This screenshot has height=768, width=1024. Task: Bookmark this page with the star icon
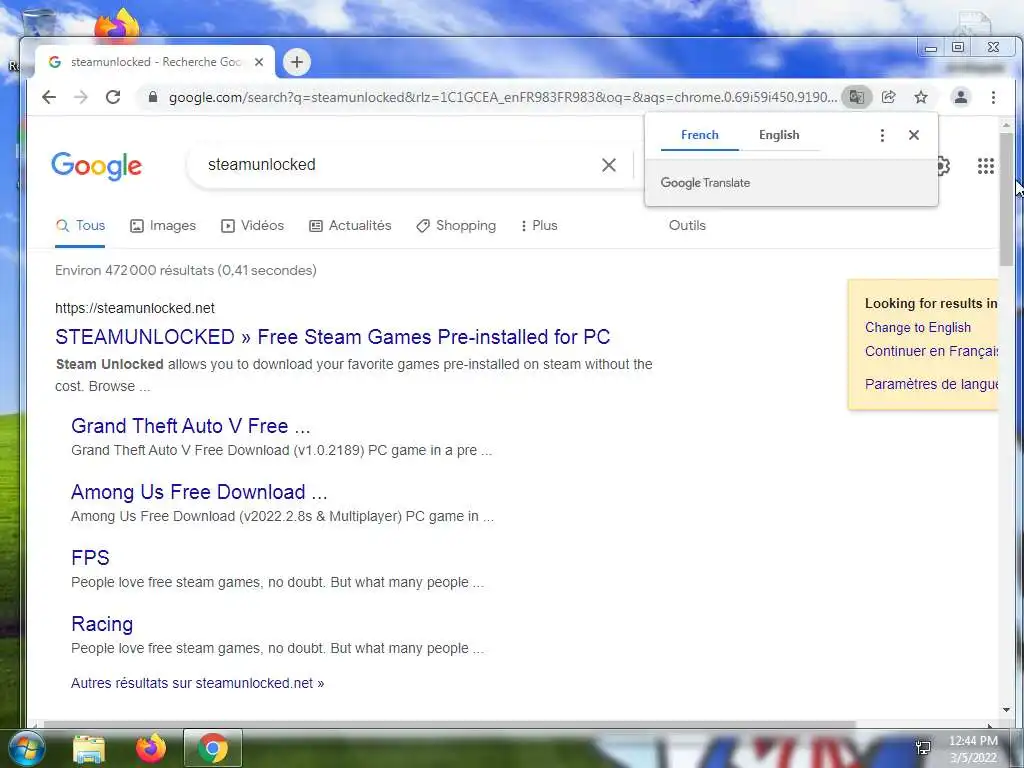(921, 97)
